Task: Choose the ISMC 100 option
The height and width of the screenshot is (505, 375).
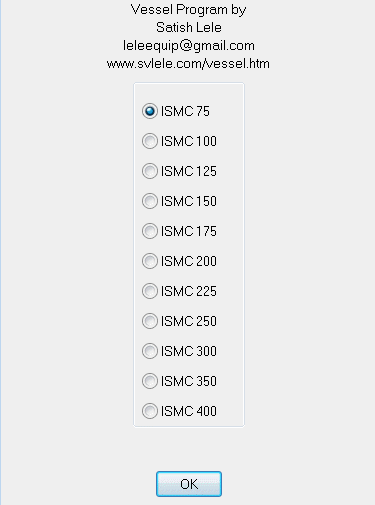Action: coord(179,141)
